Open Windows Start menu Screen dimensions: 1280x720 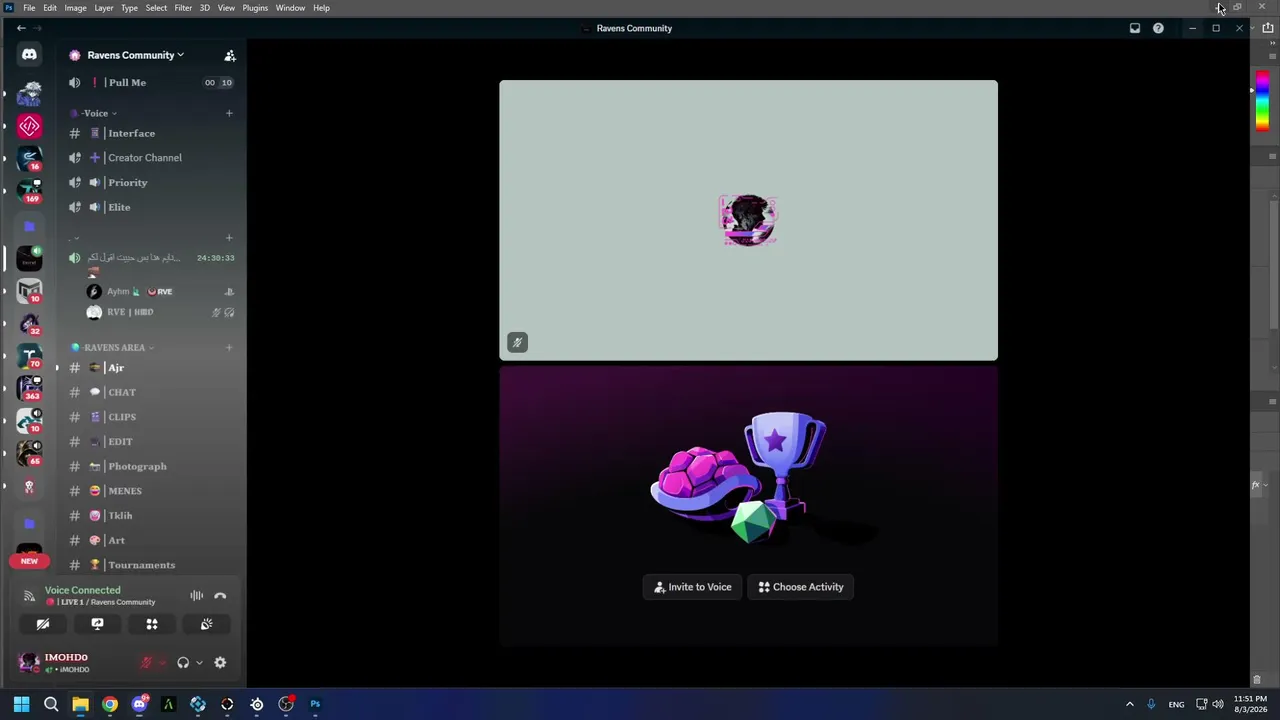click(x=21, y=704)
